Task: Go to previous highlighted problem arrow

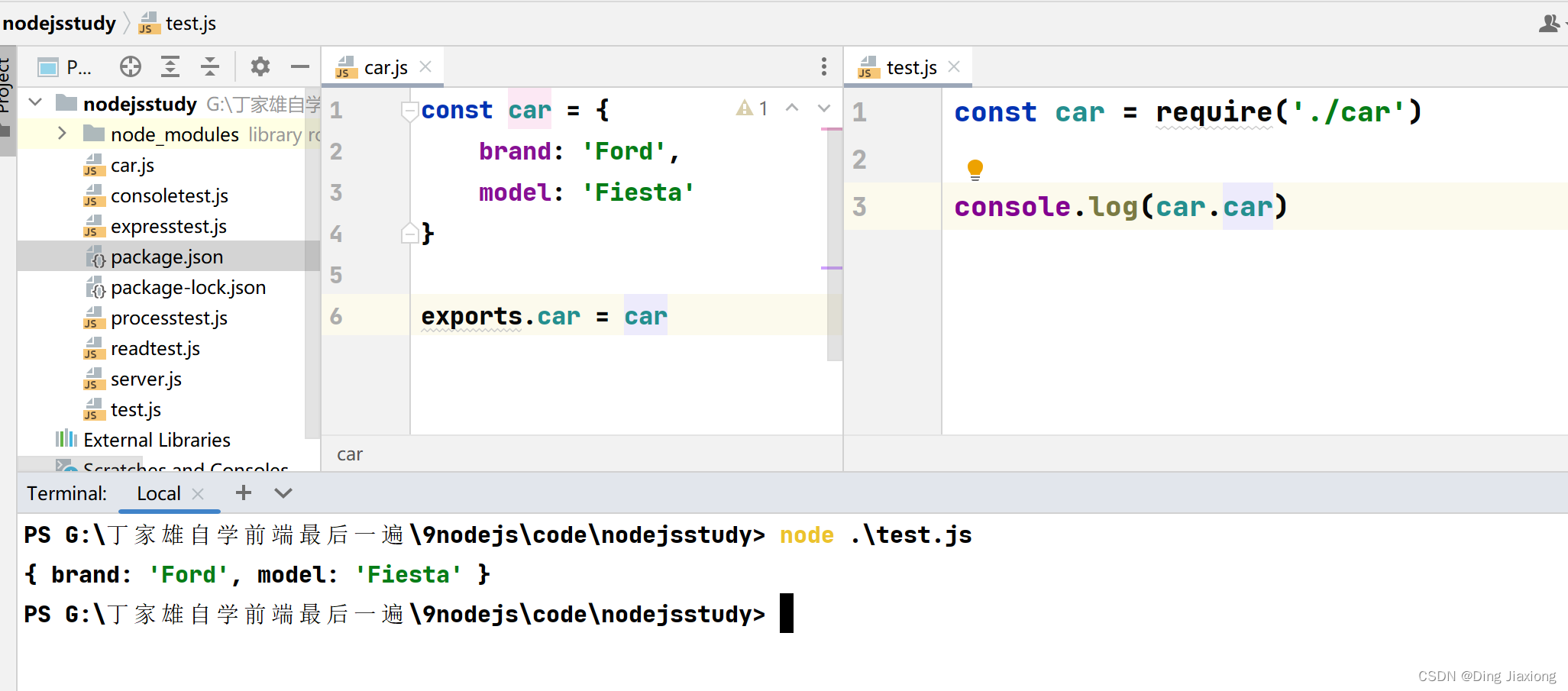Action: pyautogui.click(x=793, y=108)
